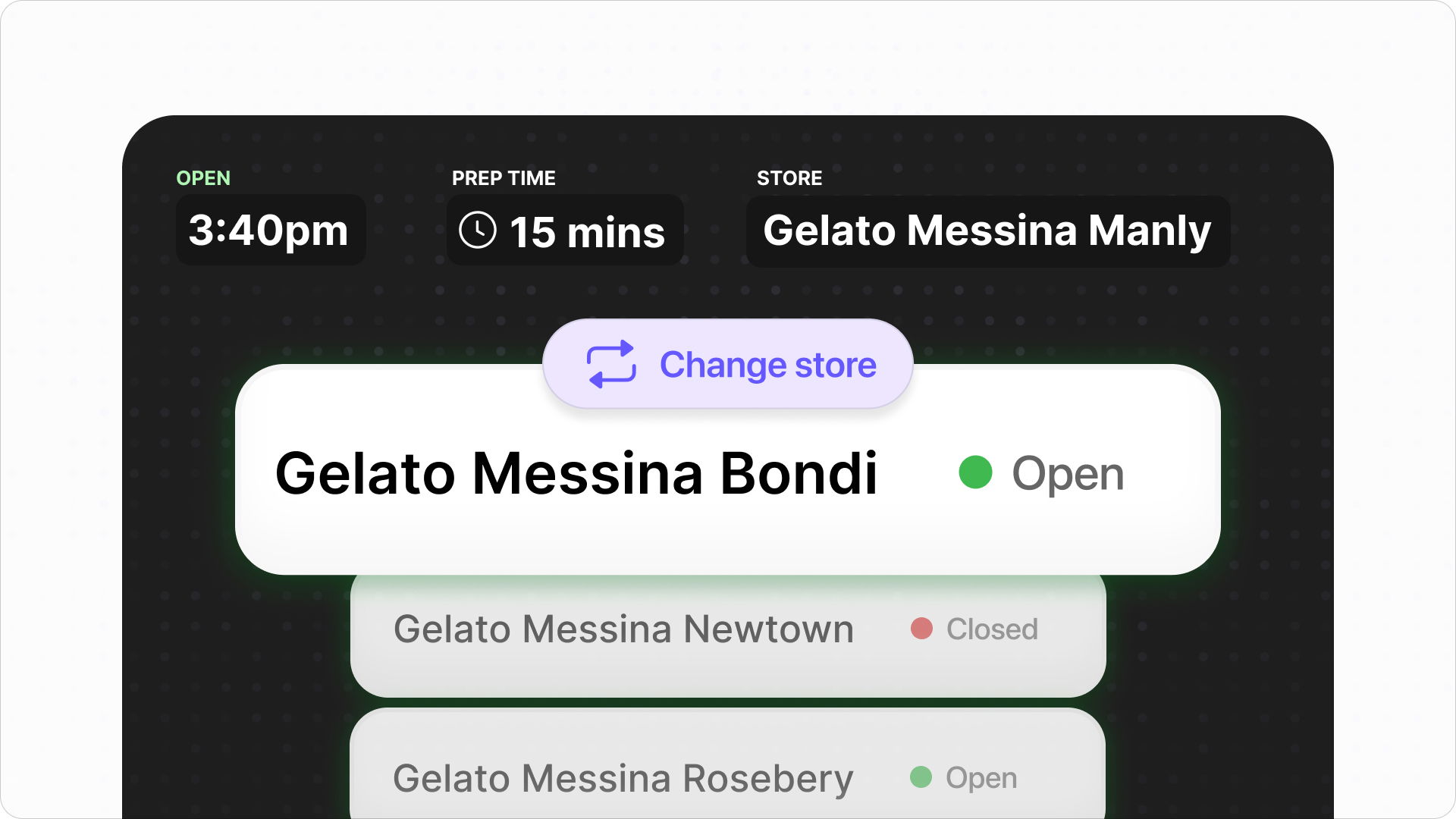Click the 3:40pm open time field

tap(269, 230)
